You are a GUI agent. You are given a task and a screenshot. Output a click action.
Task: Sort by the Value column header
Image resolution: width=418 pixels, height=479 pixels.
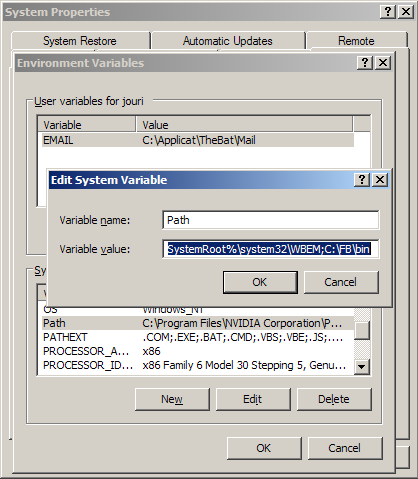(244, 125)
